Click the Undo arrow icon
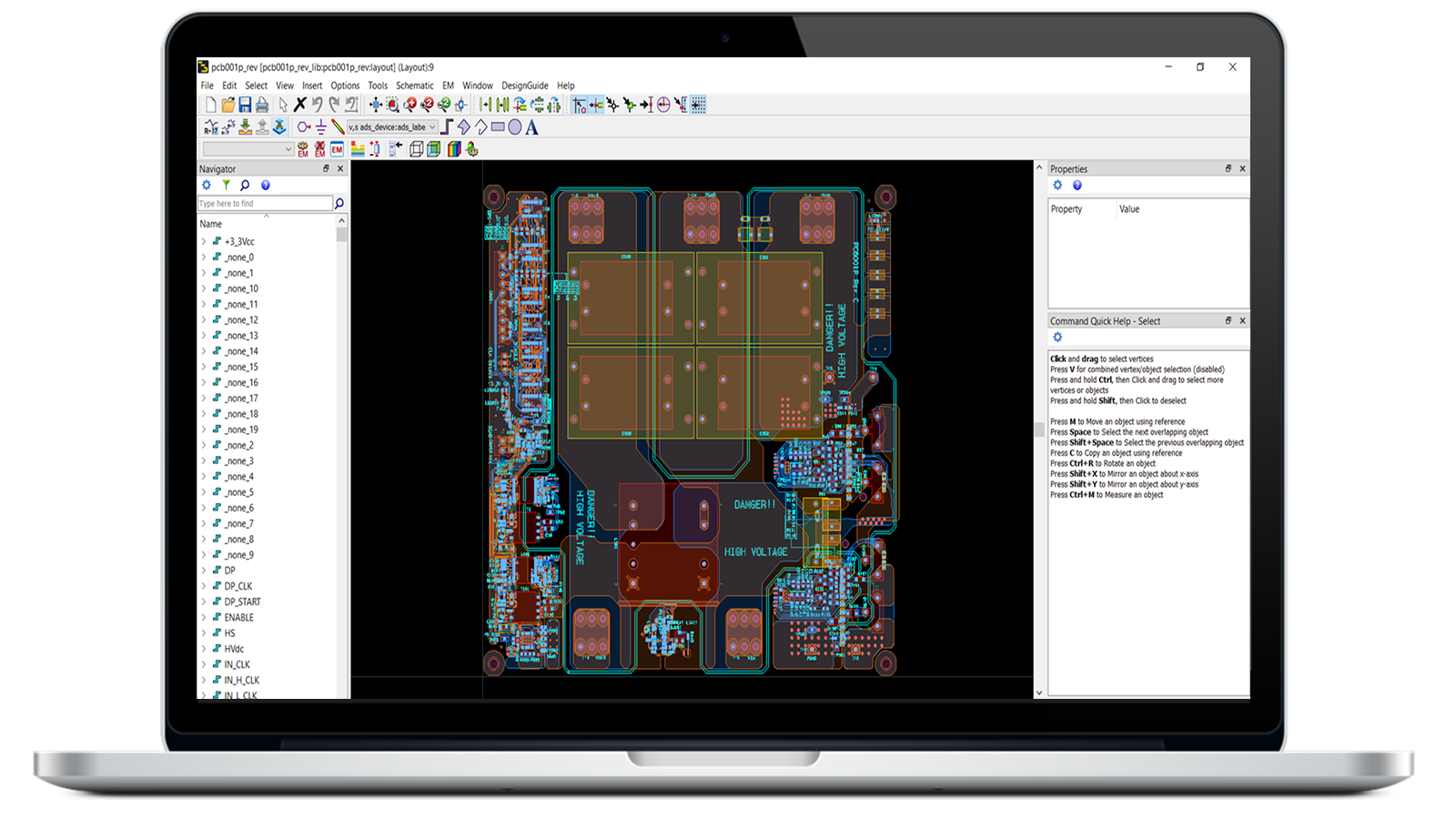 coord(317,105)
